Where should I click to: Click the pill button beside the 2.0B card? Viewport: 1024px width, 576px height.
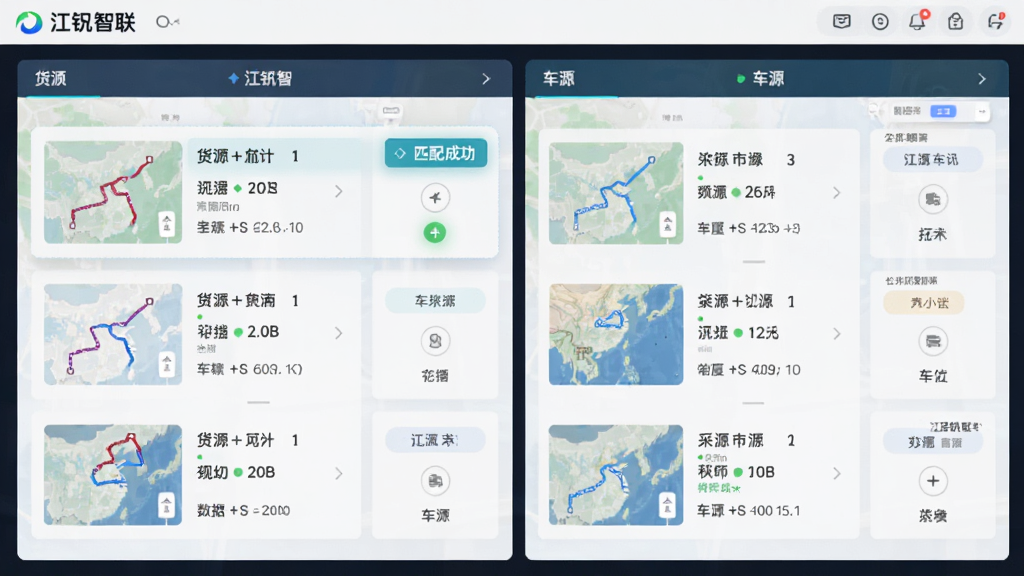pyautogui.click(x=435, y=301)
